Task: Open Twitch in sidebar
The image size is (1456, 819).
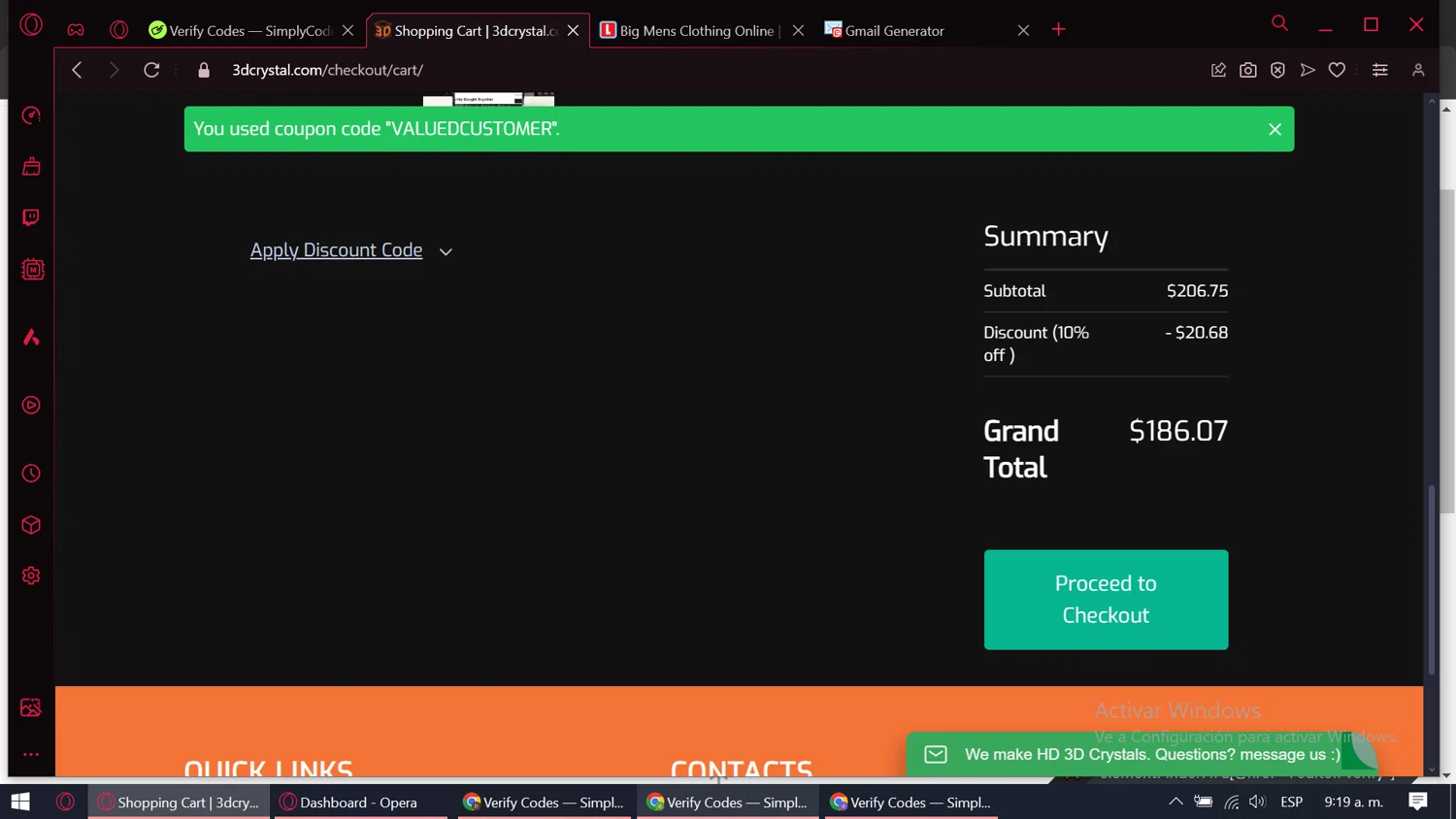Action: coord(31,217)
